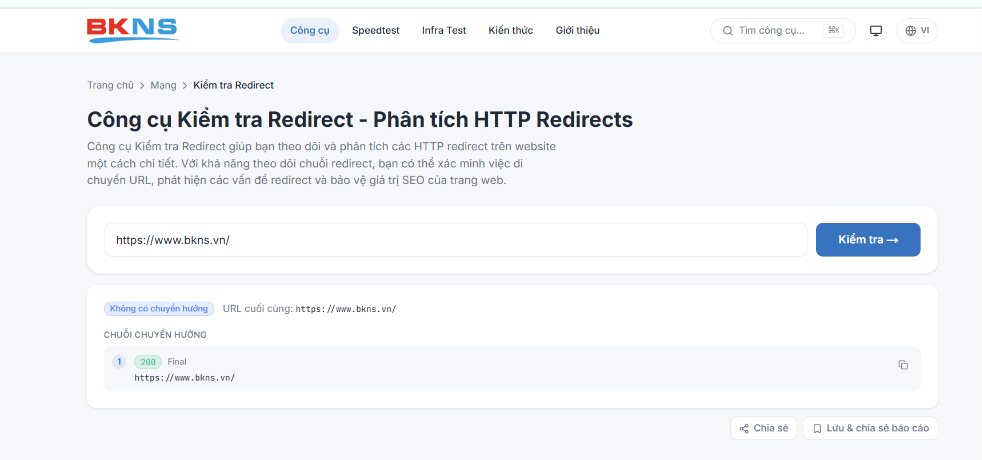Click Lưu & chia sẻ báo cáo

(871, 428)
